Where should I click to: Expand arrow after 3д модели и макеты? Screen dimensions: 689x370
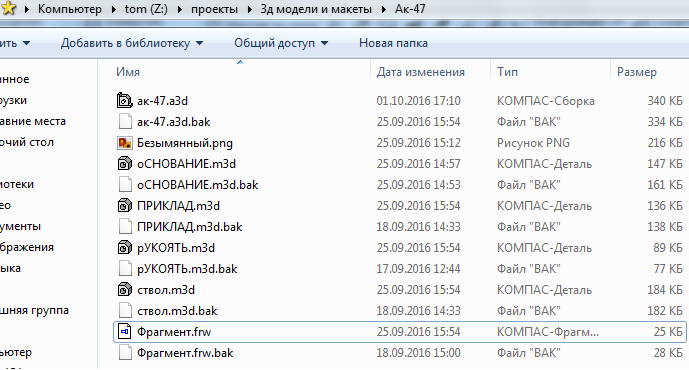384,9
